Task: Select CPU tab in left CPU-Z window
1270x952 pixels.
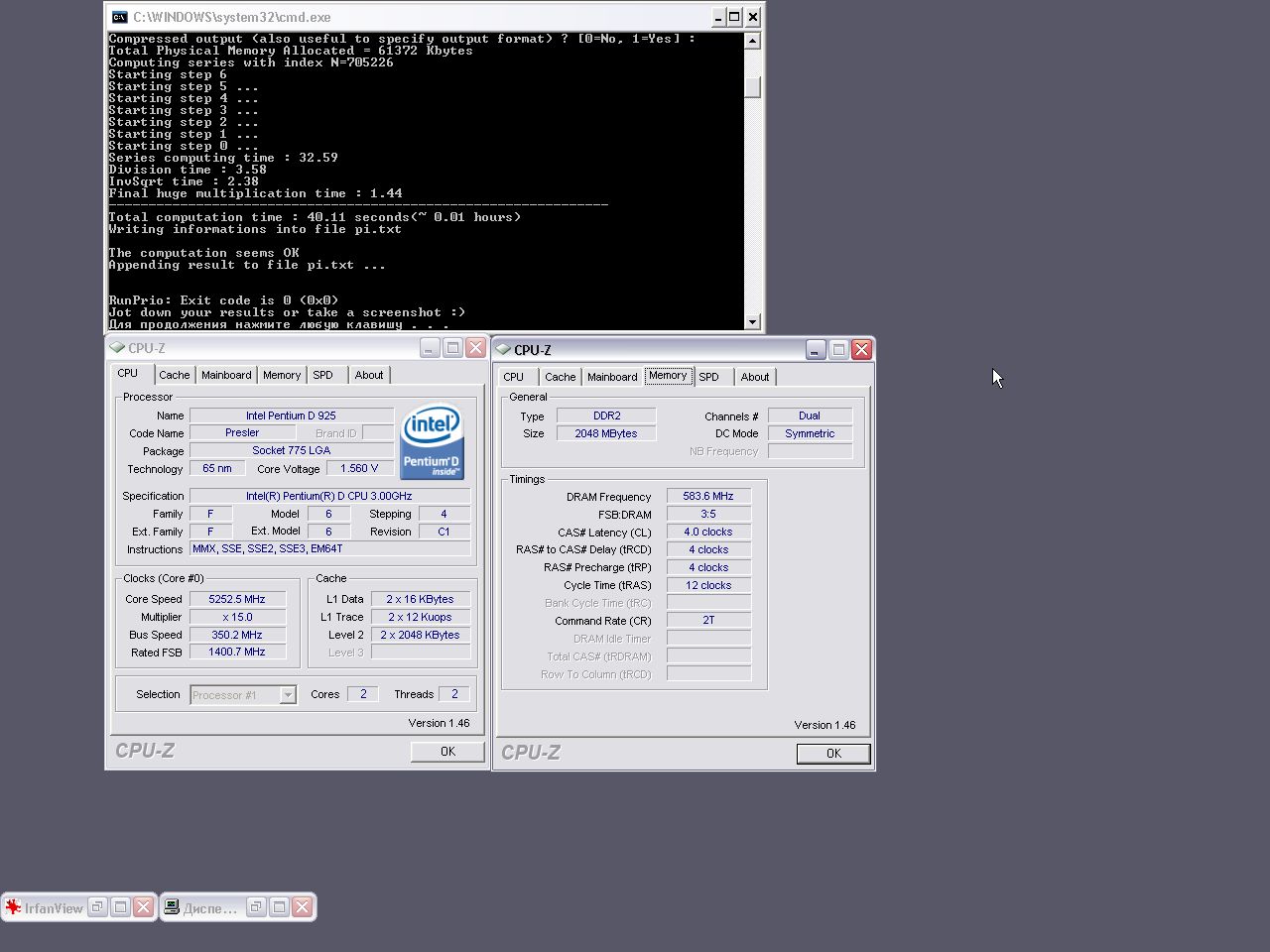Action: click(128, 374)
